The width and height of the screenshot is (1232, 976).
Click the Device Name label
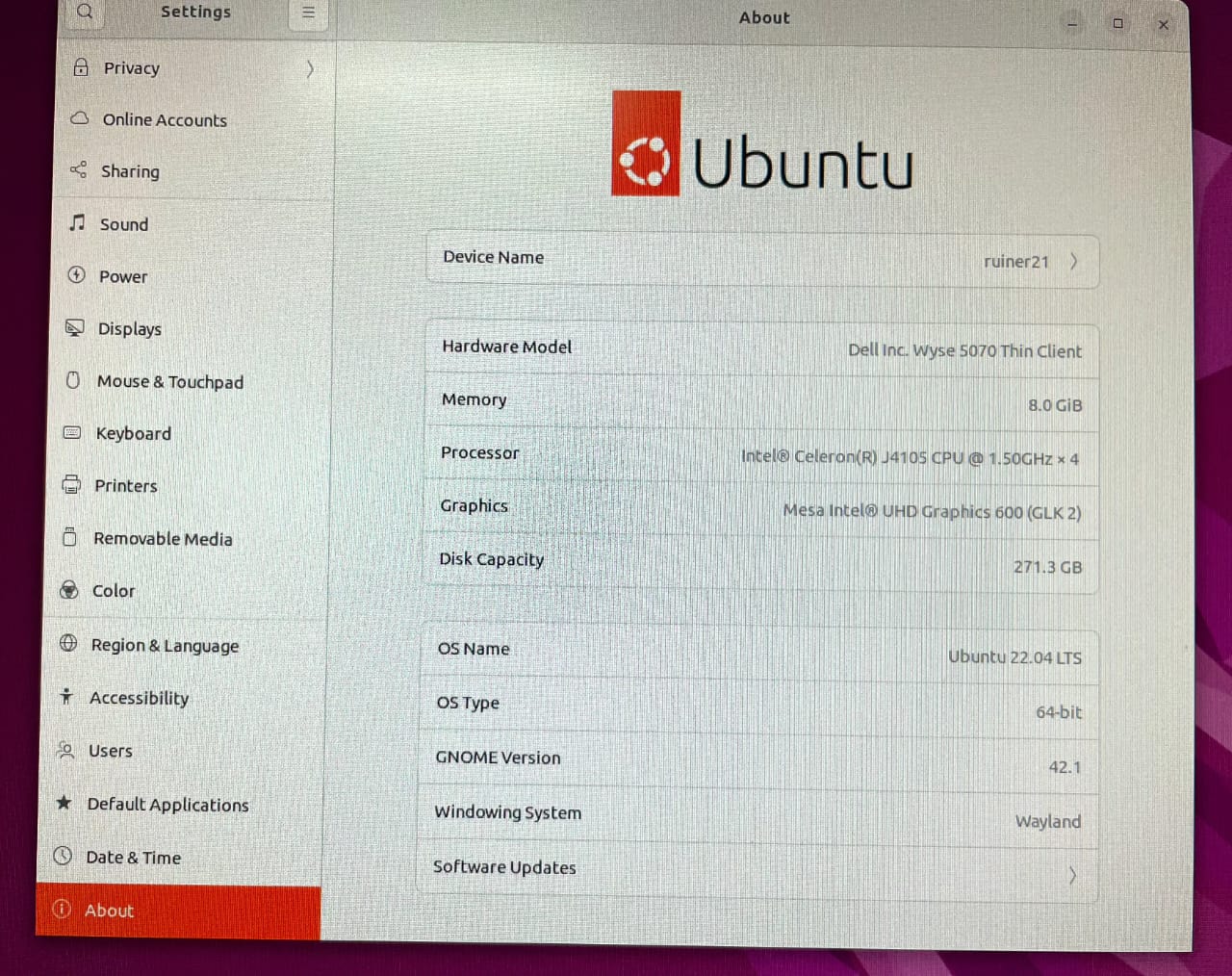pyautogui.click(x=493, y=257)
